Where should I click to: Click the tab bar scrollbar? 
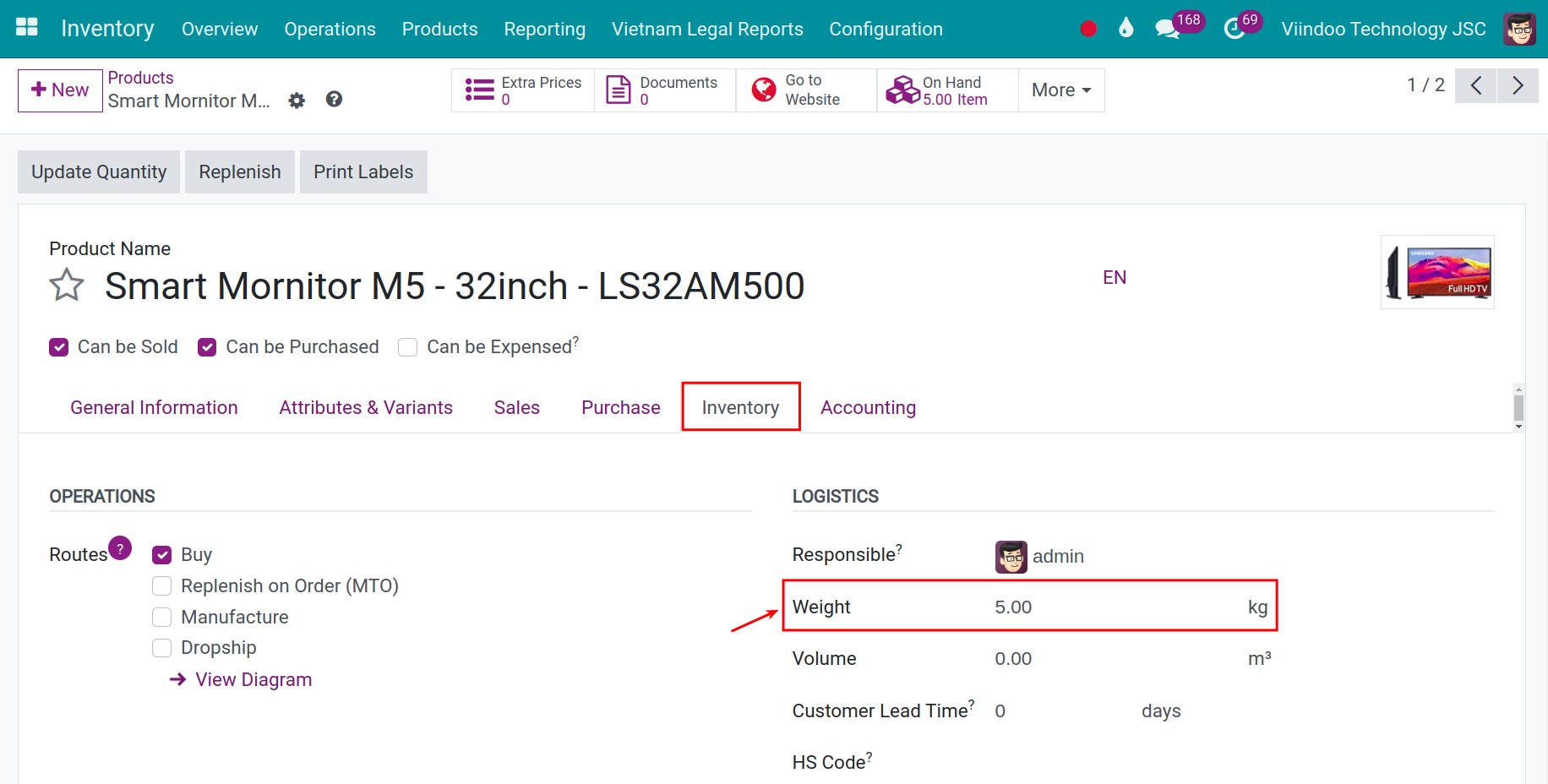click(1518, 408)
